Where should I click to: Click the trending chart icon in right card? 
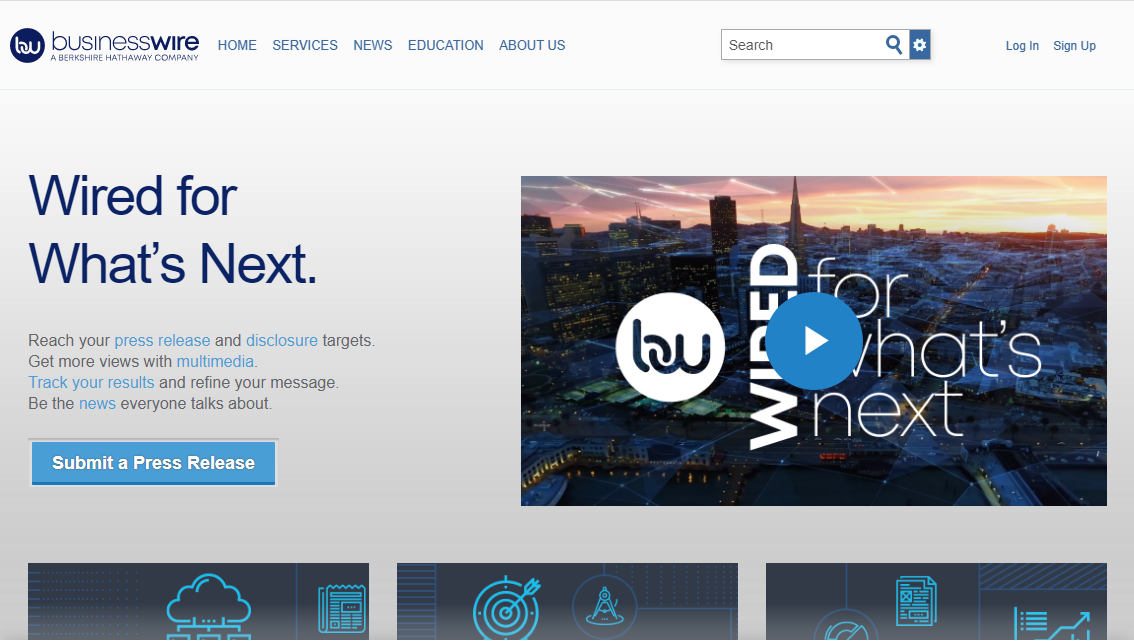(1050, 622)
